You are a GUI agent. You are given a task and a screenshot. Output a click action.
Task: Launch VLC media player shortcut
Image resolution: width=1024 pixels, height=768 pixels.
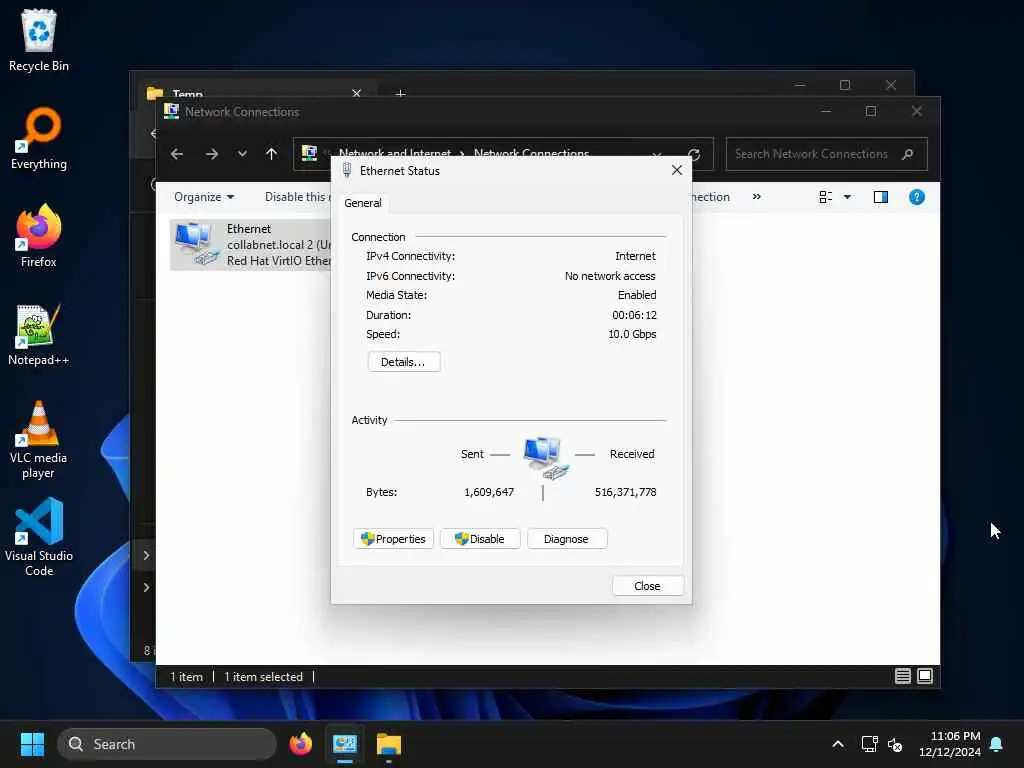coord(39,440)
